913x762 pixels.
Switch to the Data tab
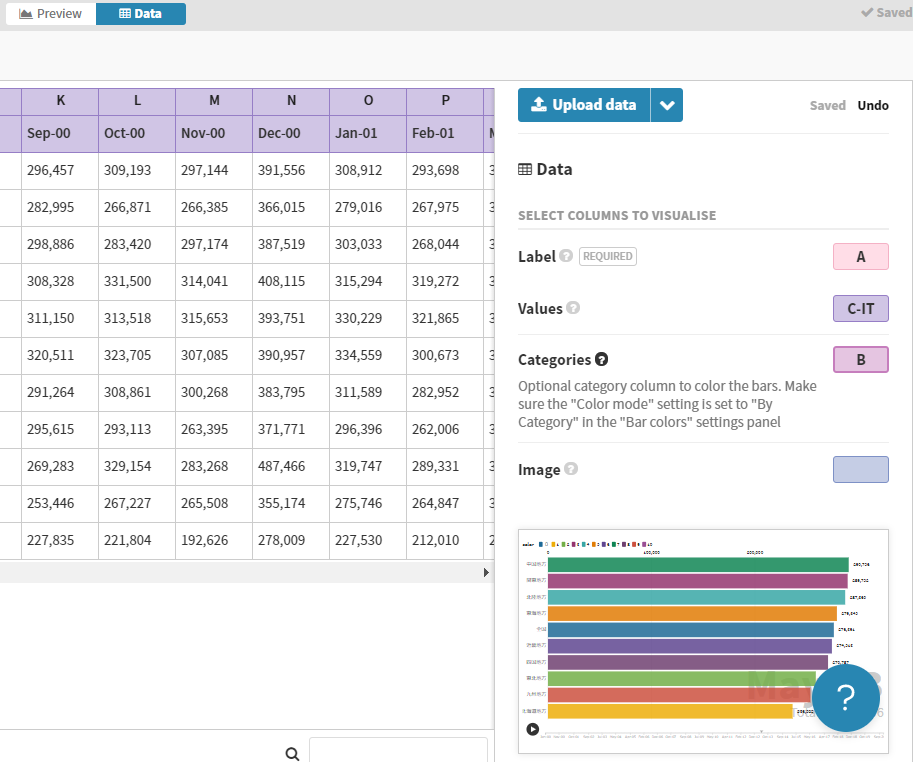141,13
